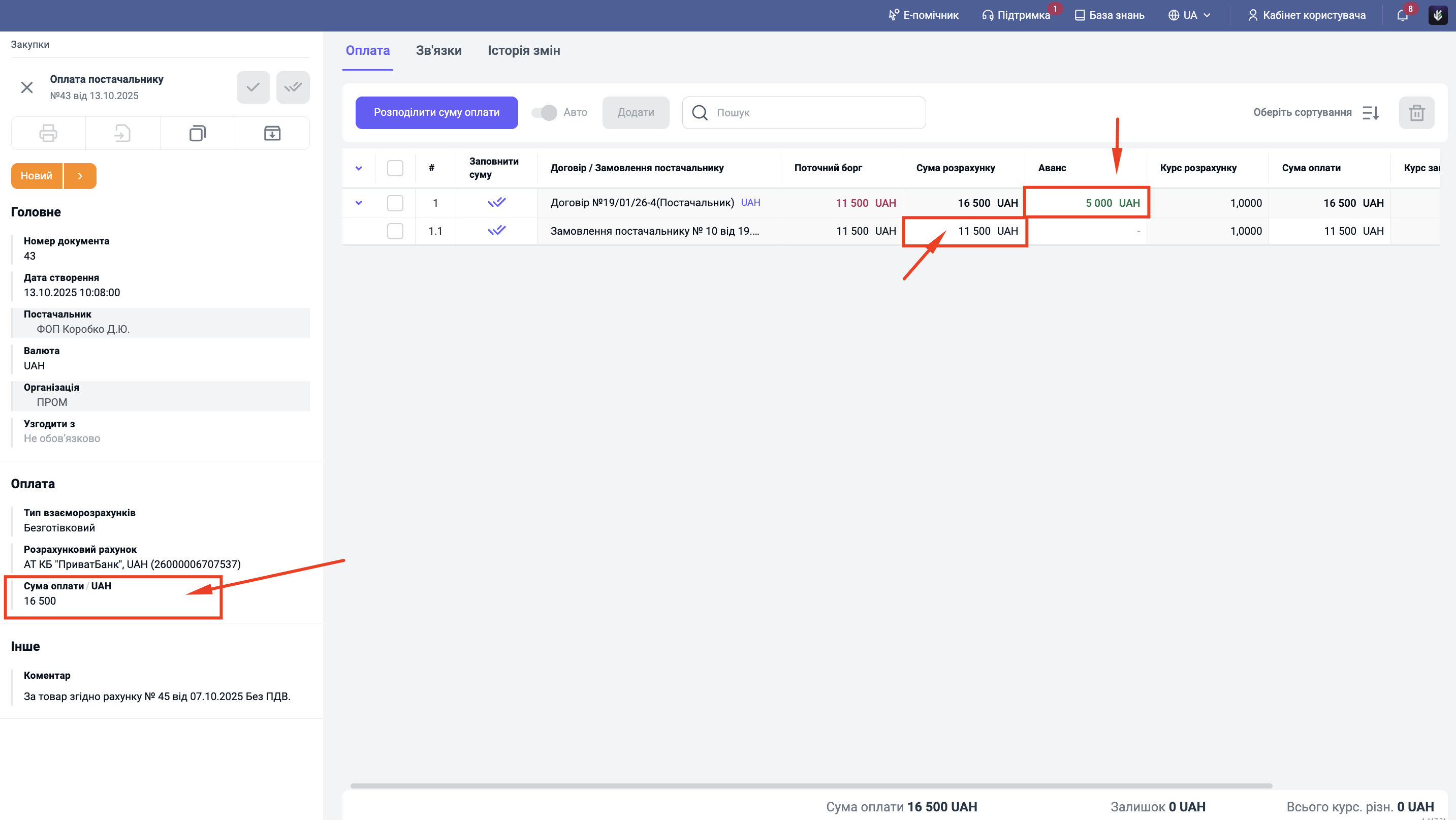This screenshot has width=1456, height=820.
Task: Open status options arrow next to Новий
Action: [x=80, y=176]
